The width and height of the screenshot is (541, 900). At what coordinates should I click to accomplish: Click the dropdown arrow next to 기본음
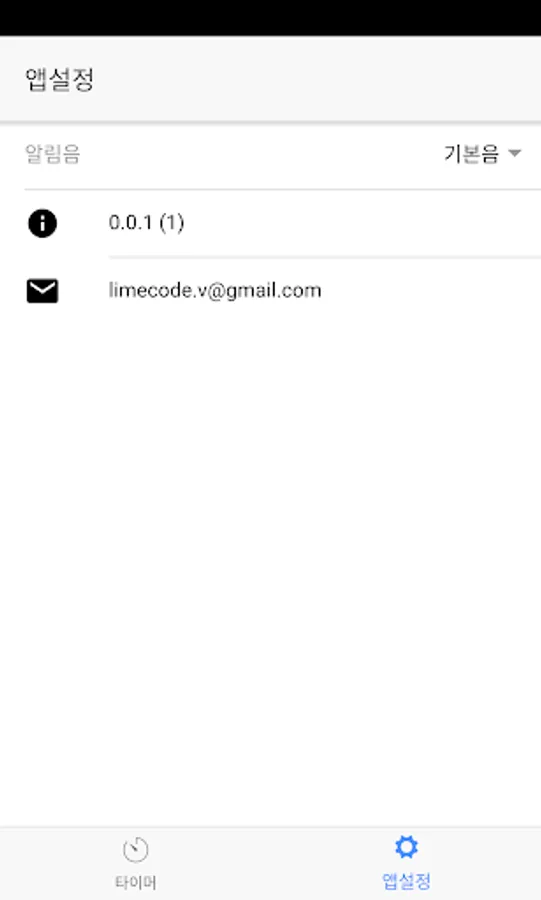coord(515,153)
